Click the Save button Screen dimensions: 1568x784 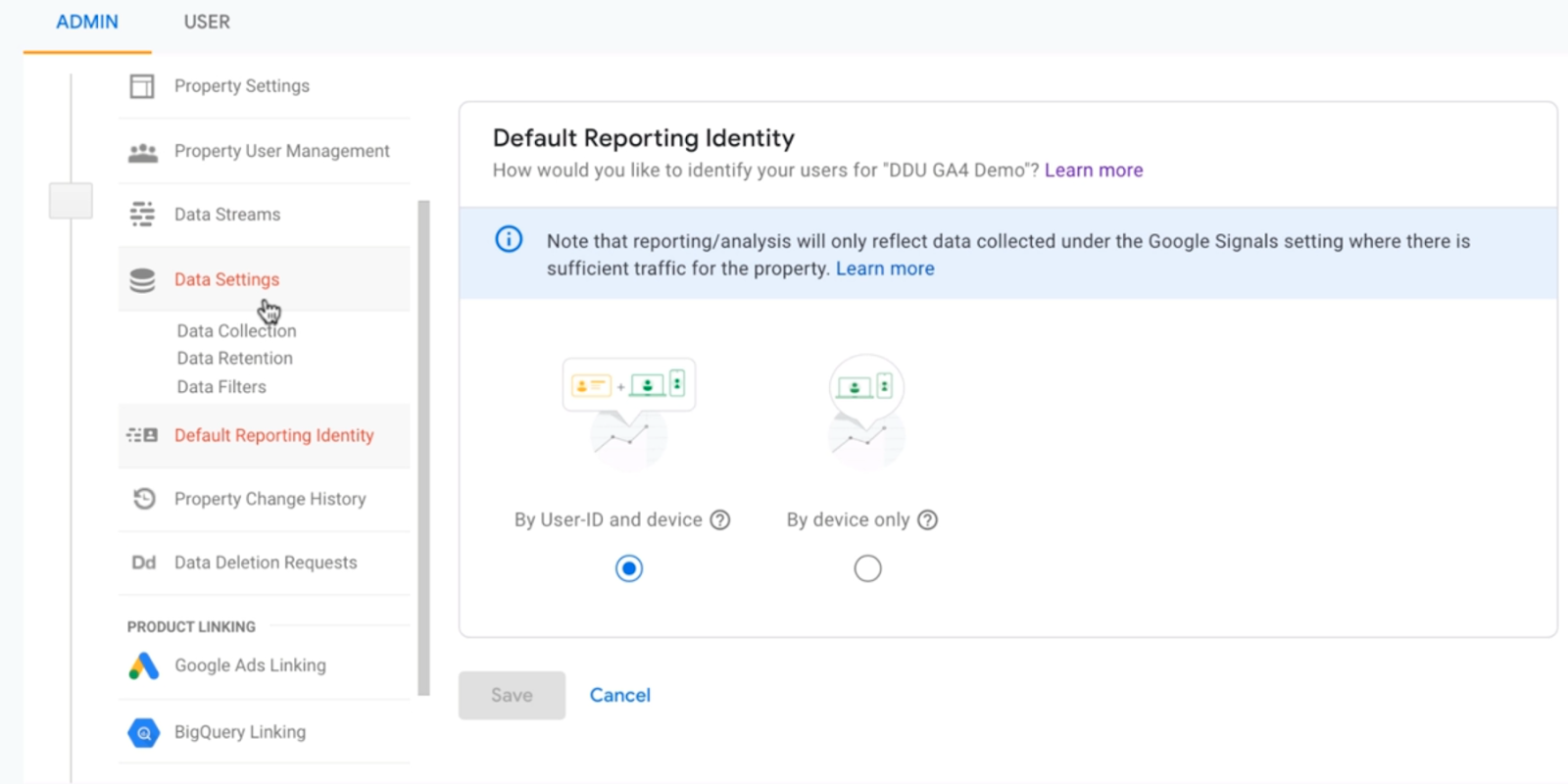[x=512, y=696]
